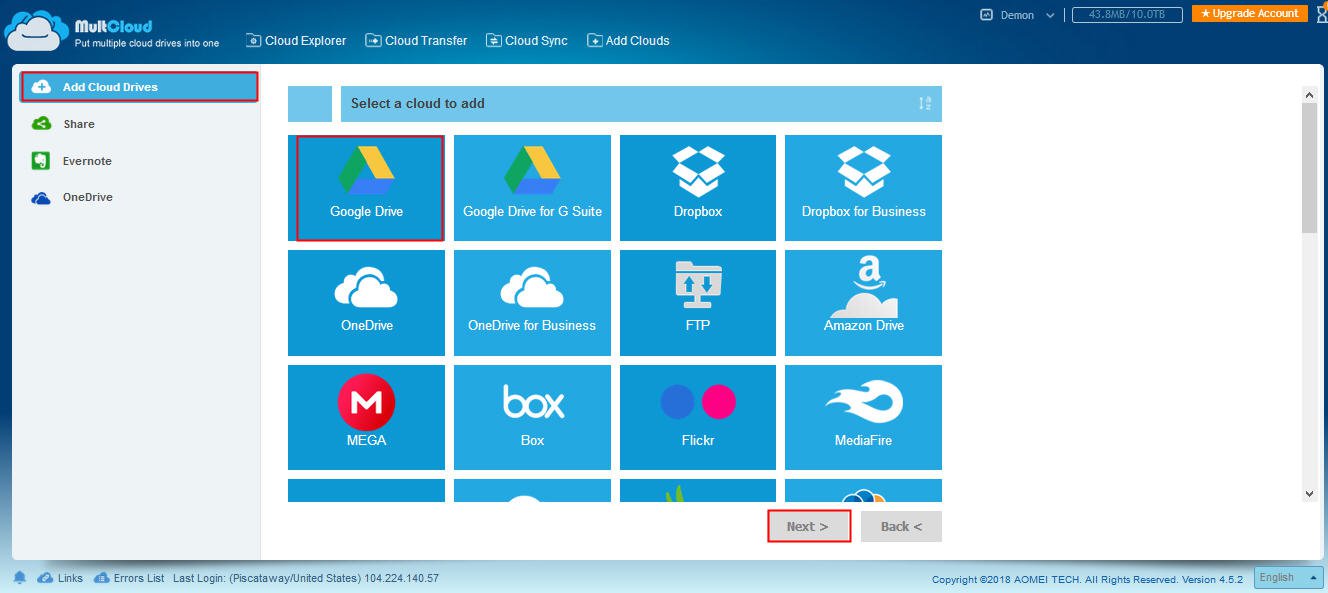Click the Next button

[x=808, y=527]
